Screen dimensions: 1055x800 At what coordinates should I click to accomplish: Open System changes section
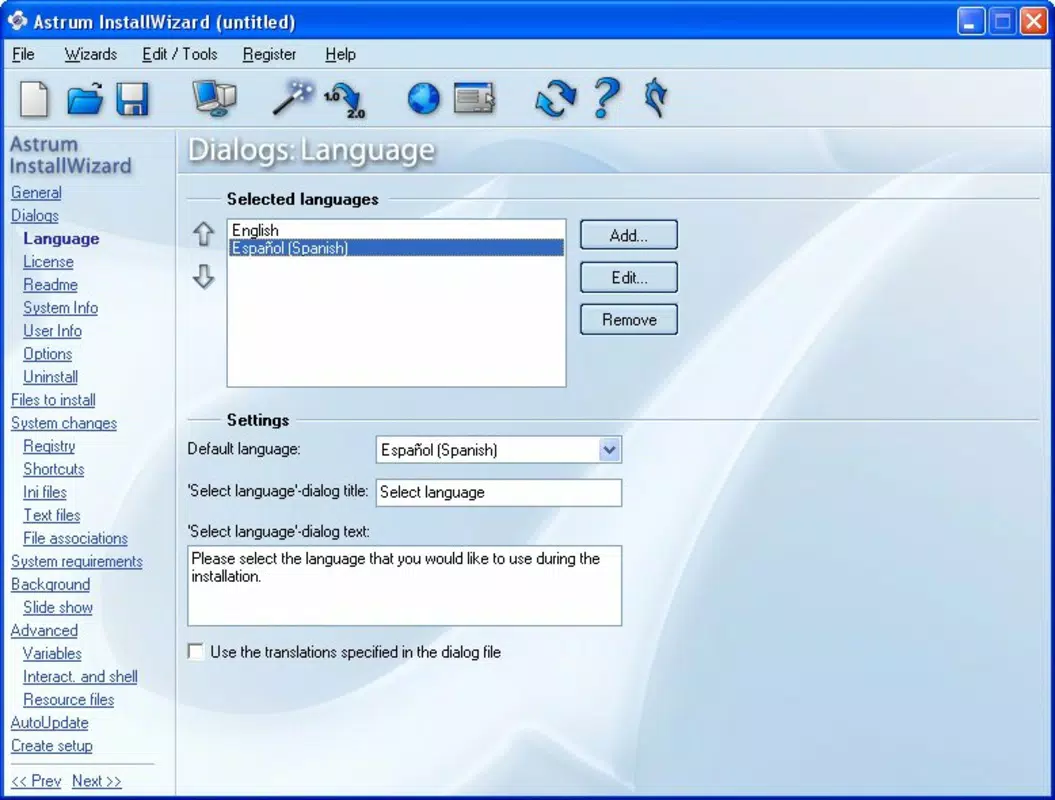coord(64,423)
